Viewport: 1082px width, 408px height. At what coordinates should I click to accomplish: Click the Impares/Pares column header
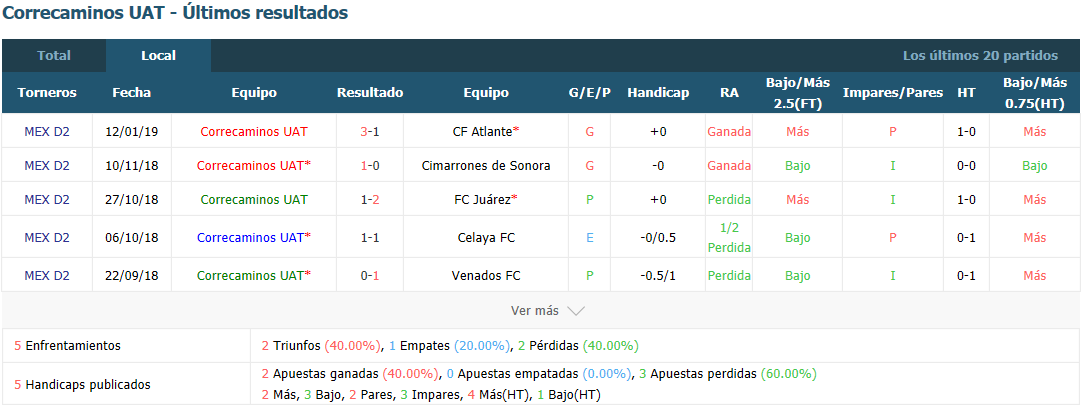coord(892,93)
